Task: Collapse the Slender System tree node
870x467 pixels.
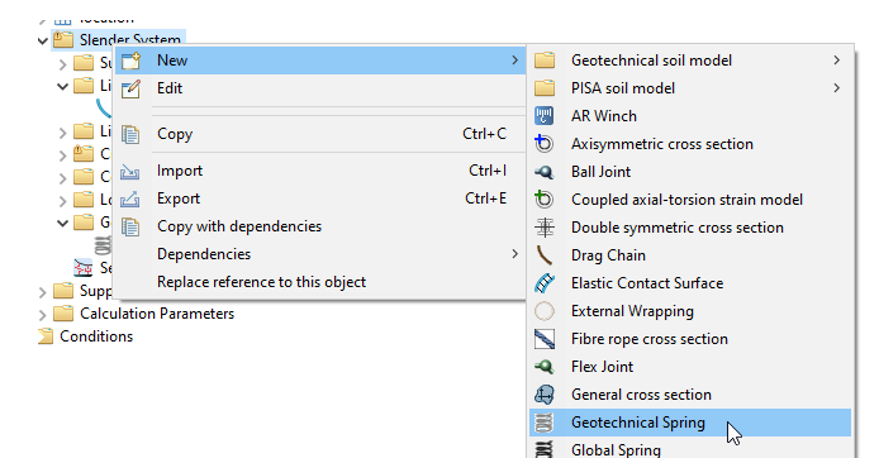Action: click(x=42, y=41)
